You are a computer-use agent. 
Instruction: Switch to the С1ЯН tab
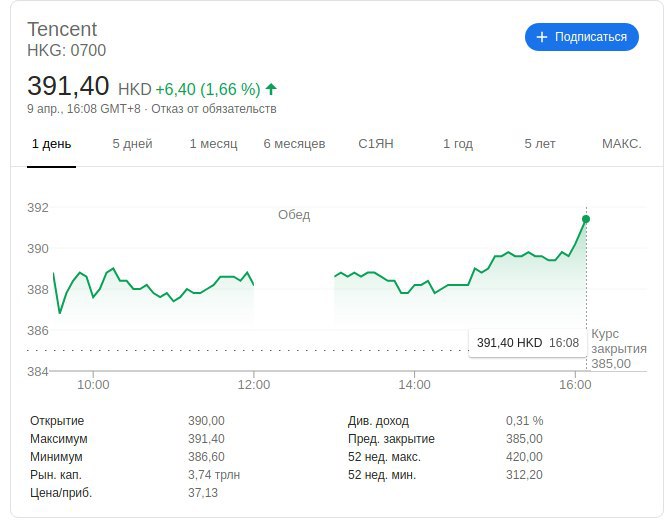376,144
